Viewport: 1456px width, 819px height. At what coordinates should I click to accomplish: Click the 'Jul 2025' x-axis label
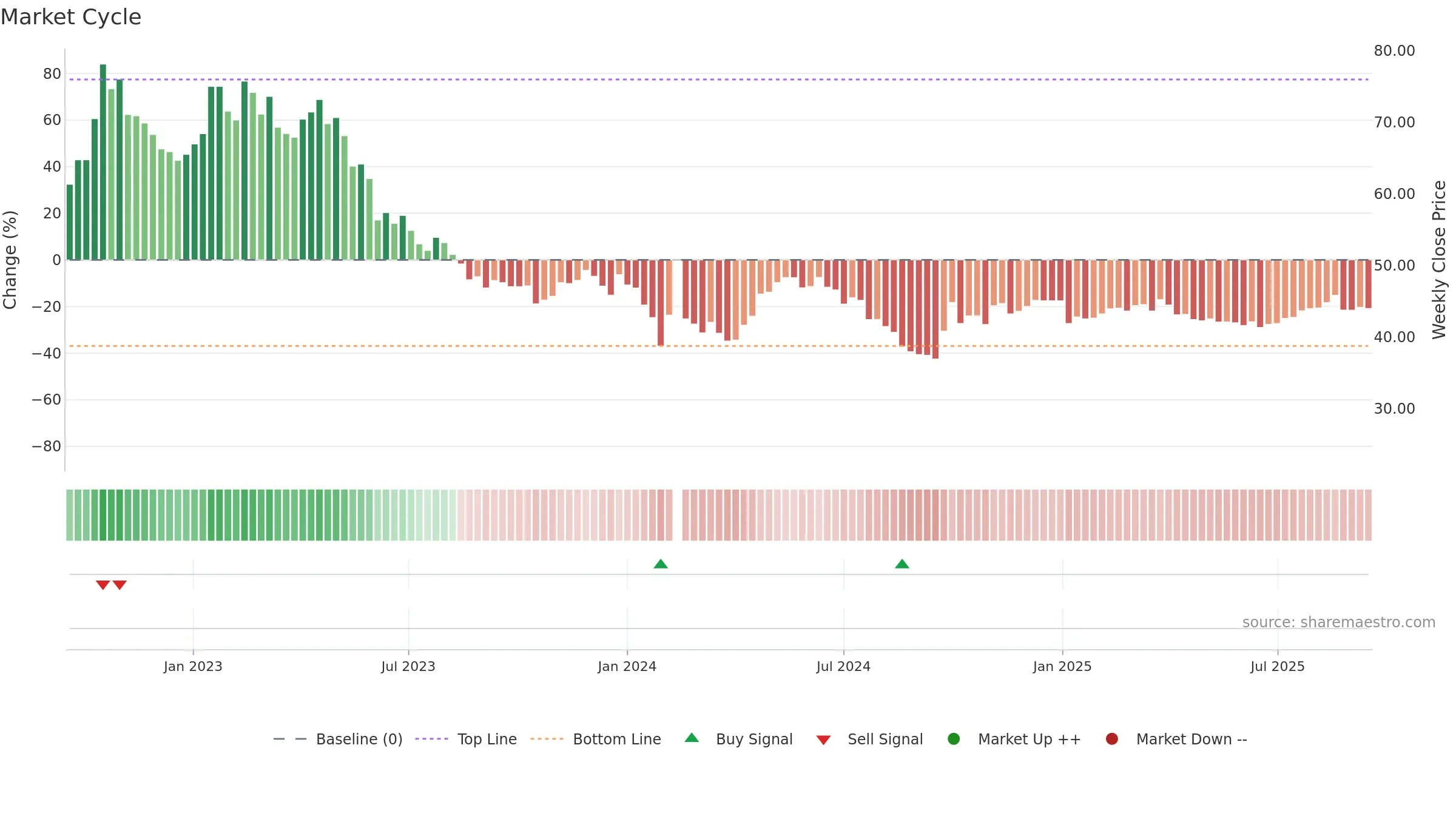(1278, 666)
